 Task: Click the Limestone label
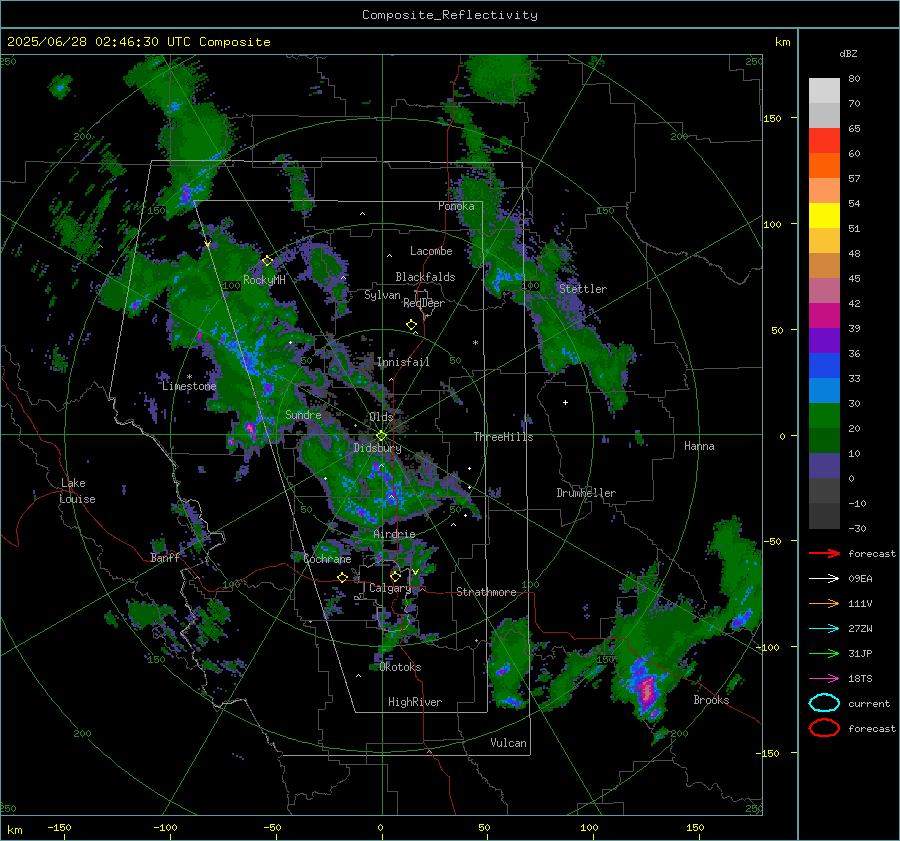(x=189, y=386)
